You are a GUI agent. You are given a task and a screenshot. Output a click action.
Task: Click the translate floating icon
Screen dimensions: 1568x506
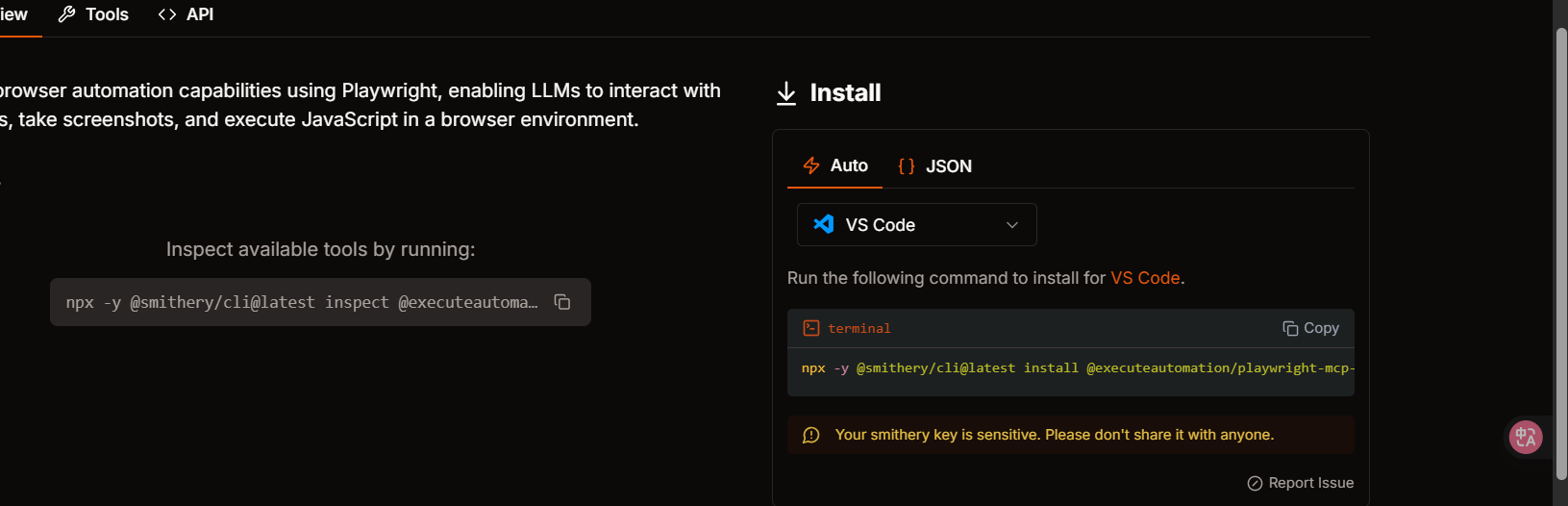tap(1526, 438)
